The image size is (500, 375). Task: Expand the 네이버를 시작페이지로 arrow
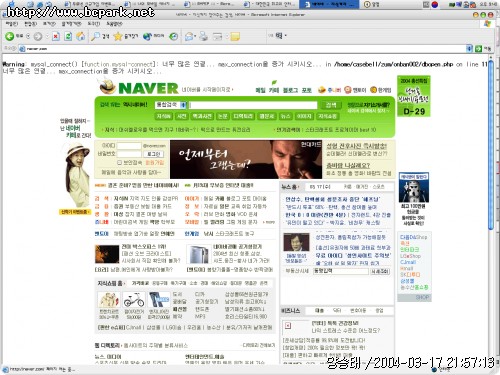pos(232,90)
